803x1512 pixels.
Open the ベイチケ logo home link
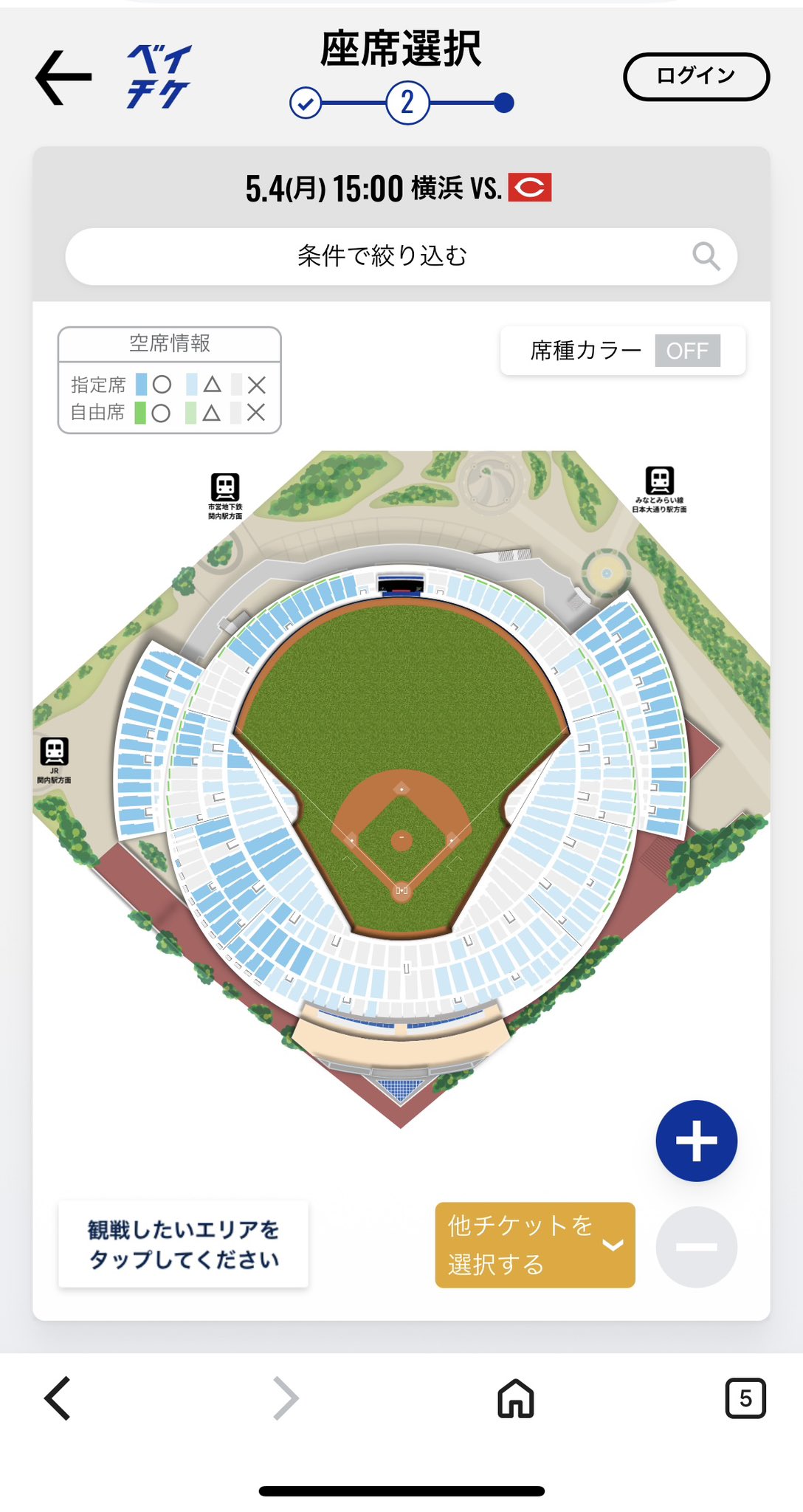[158, 77]
